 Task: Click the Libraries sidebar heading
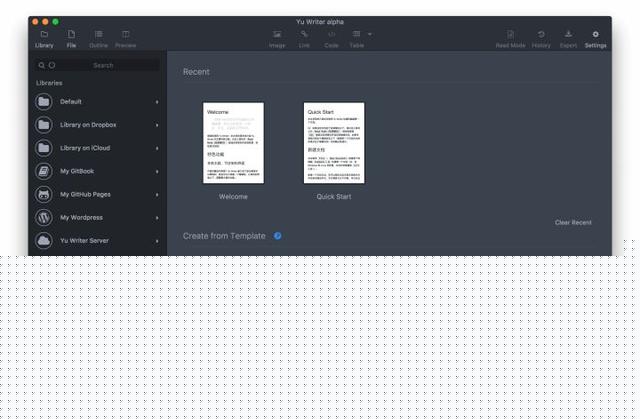point(49,83)
